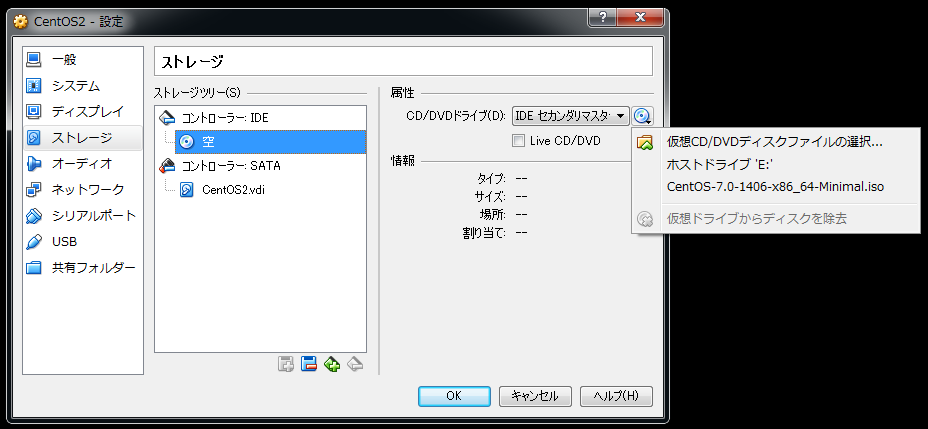The width and height of the screenshot is (928, 429).
Task: Open the ネットワーク settings category
Action: [82, 189]
